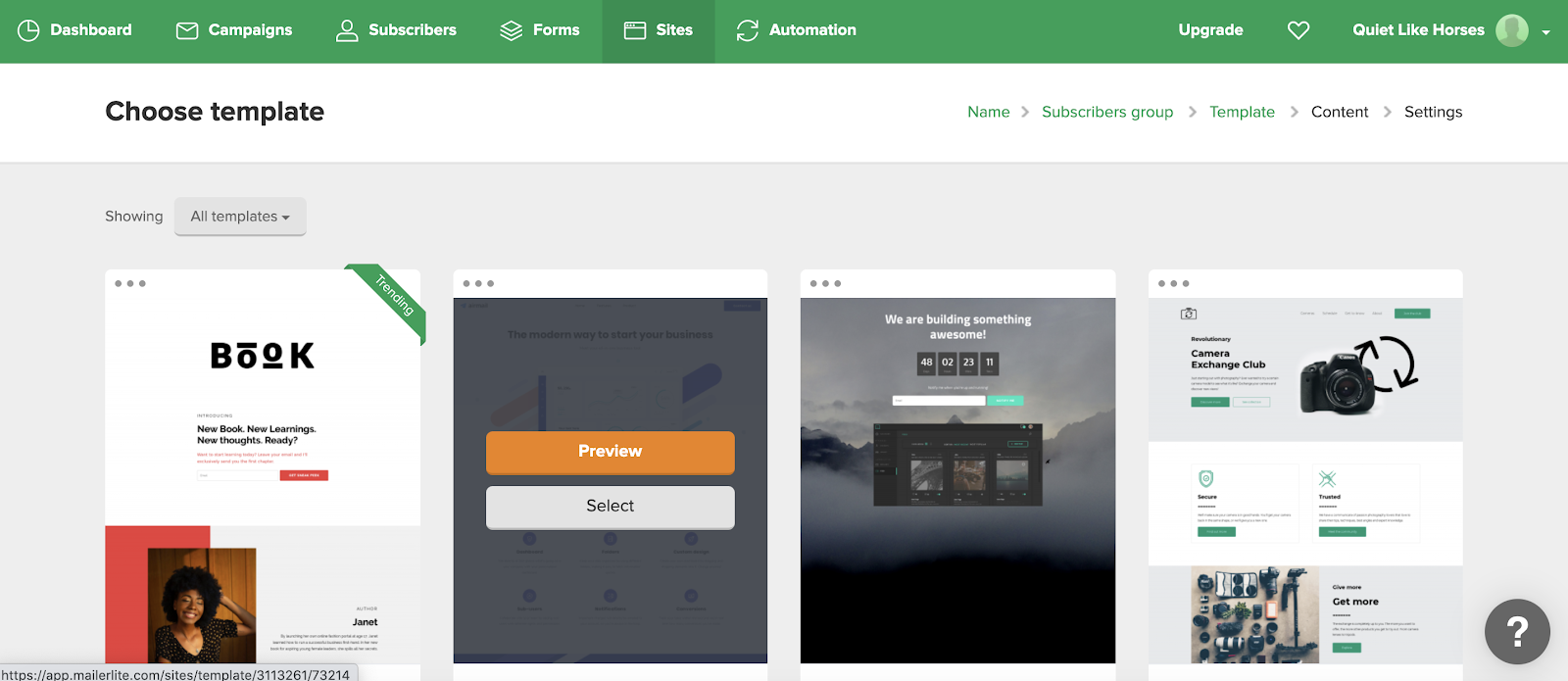
Task: Click the Campaigns envelope icon
Action: click(187, 30)
